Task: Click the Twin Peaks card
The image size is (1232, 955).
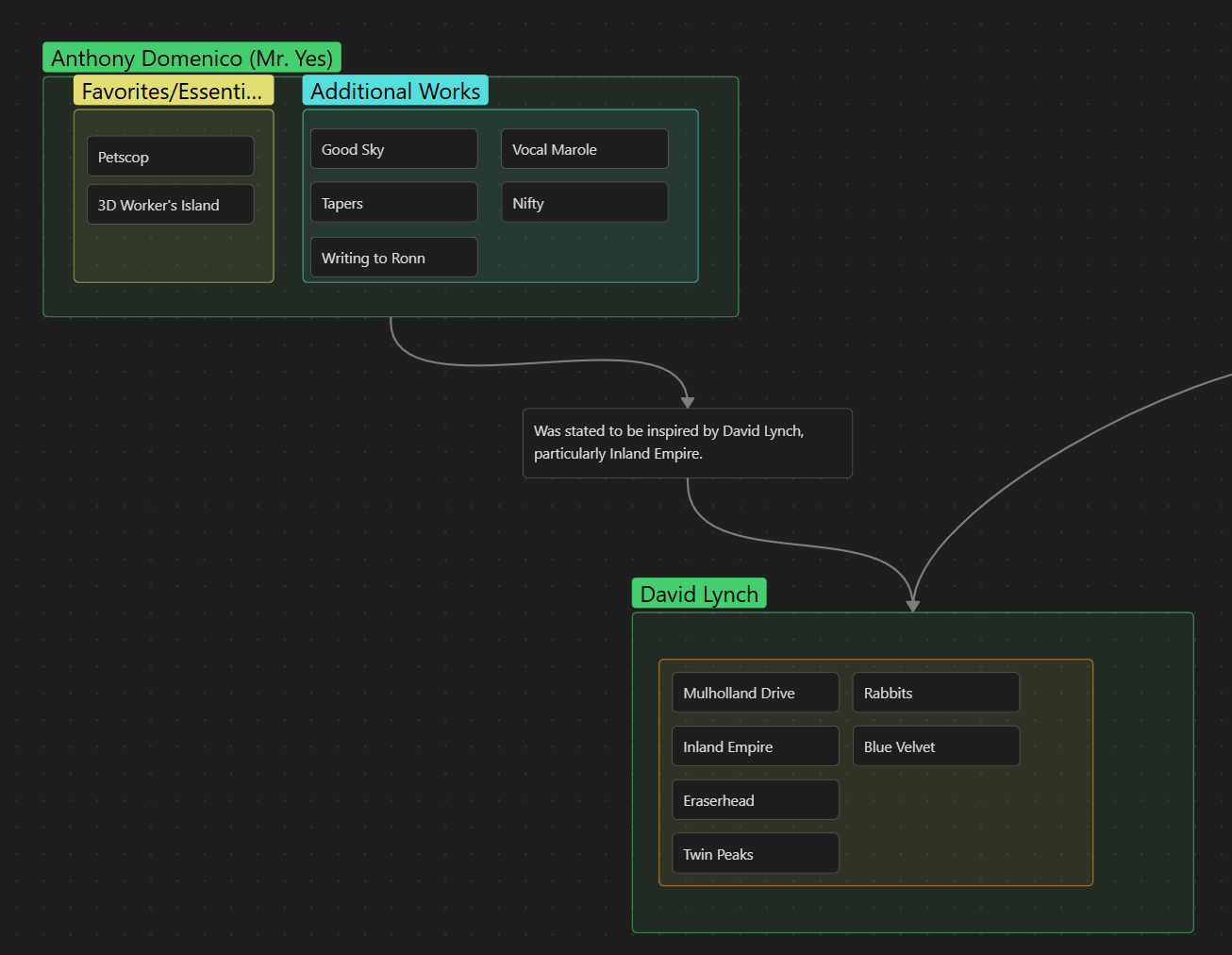Action: (x=755, y=854)
